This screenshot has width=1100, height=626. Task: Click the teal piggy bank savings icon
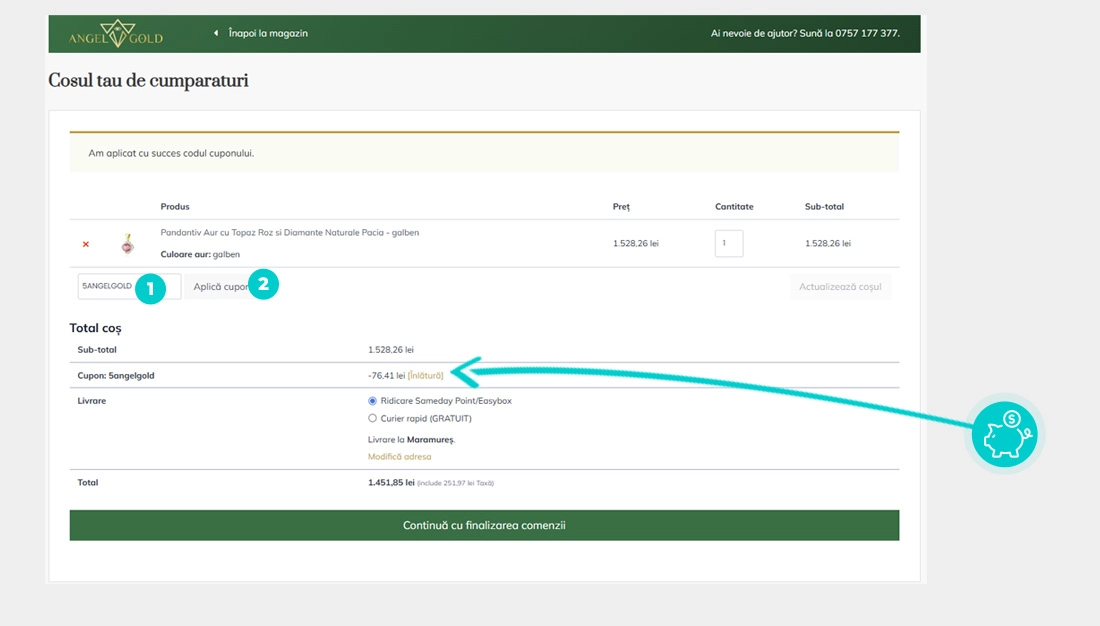1007,435
